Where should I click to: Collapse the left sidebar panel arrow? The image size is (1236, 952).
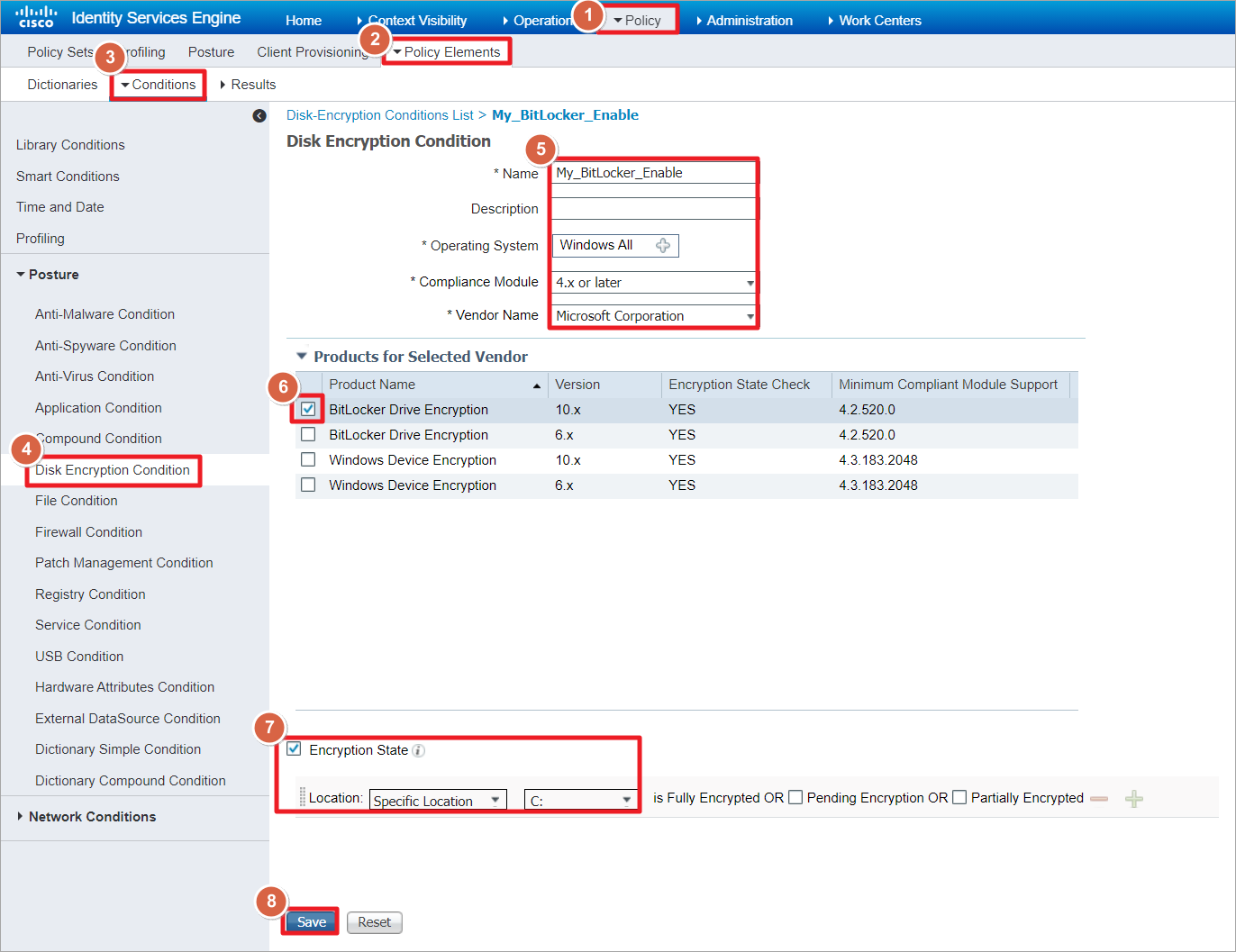tap(259, 115)
